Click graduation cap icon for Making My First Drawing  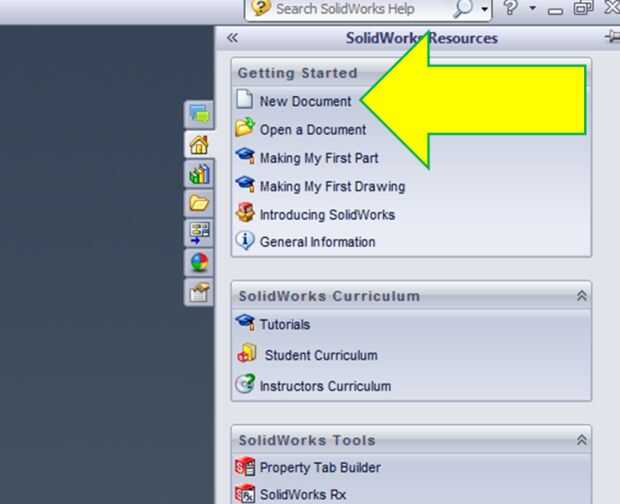(x=245, y=184)
